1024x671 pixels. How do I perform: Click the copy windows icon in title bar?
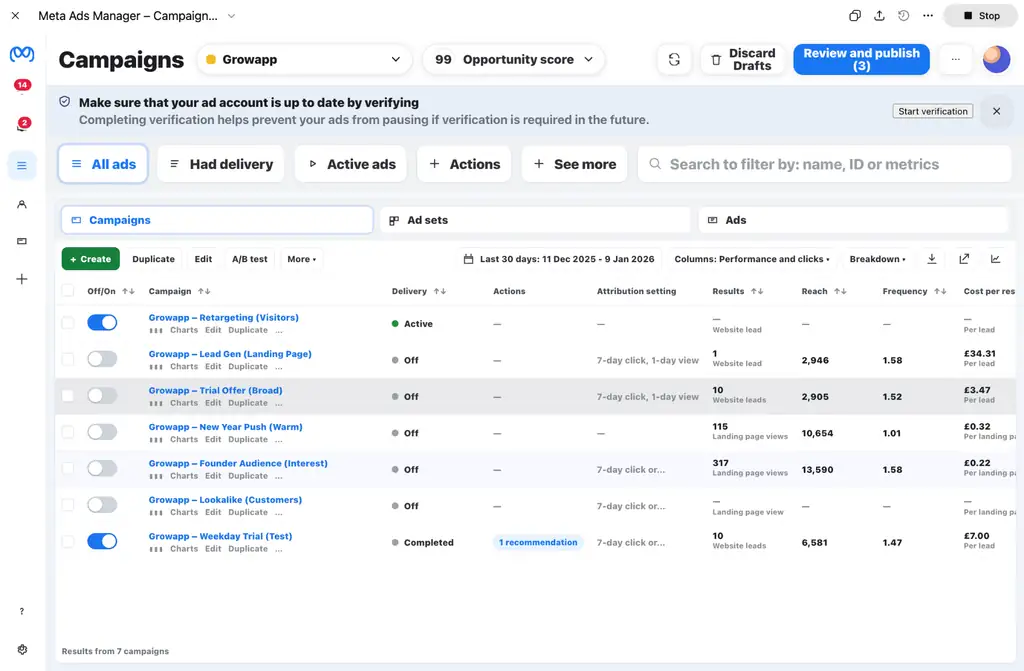[855, 16]
